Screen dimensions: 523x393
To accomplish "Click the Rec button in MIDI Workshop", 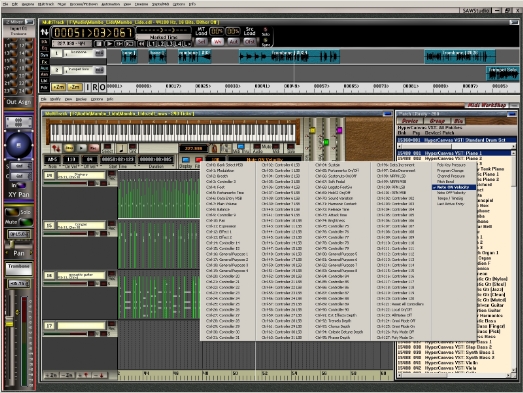I will tap(94, 148).
